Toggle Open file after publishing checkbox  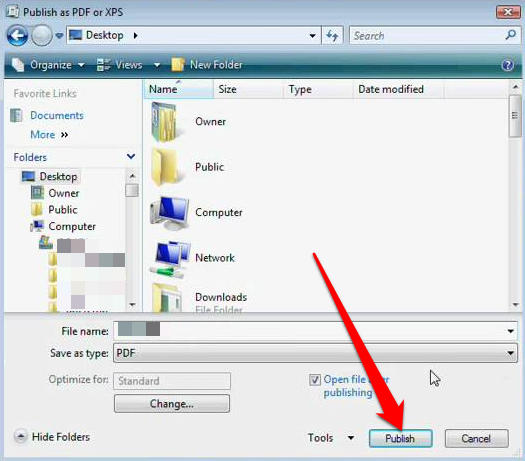[314, 380]
